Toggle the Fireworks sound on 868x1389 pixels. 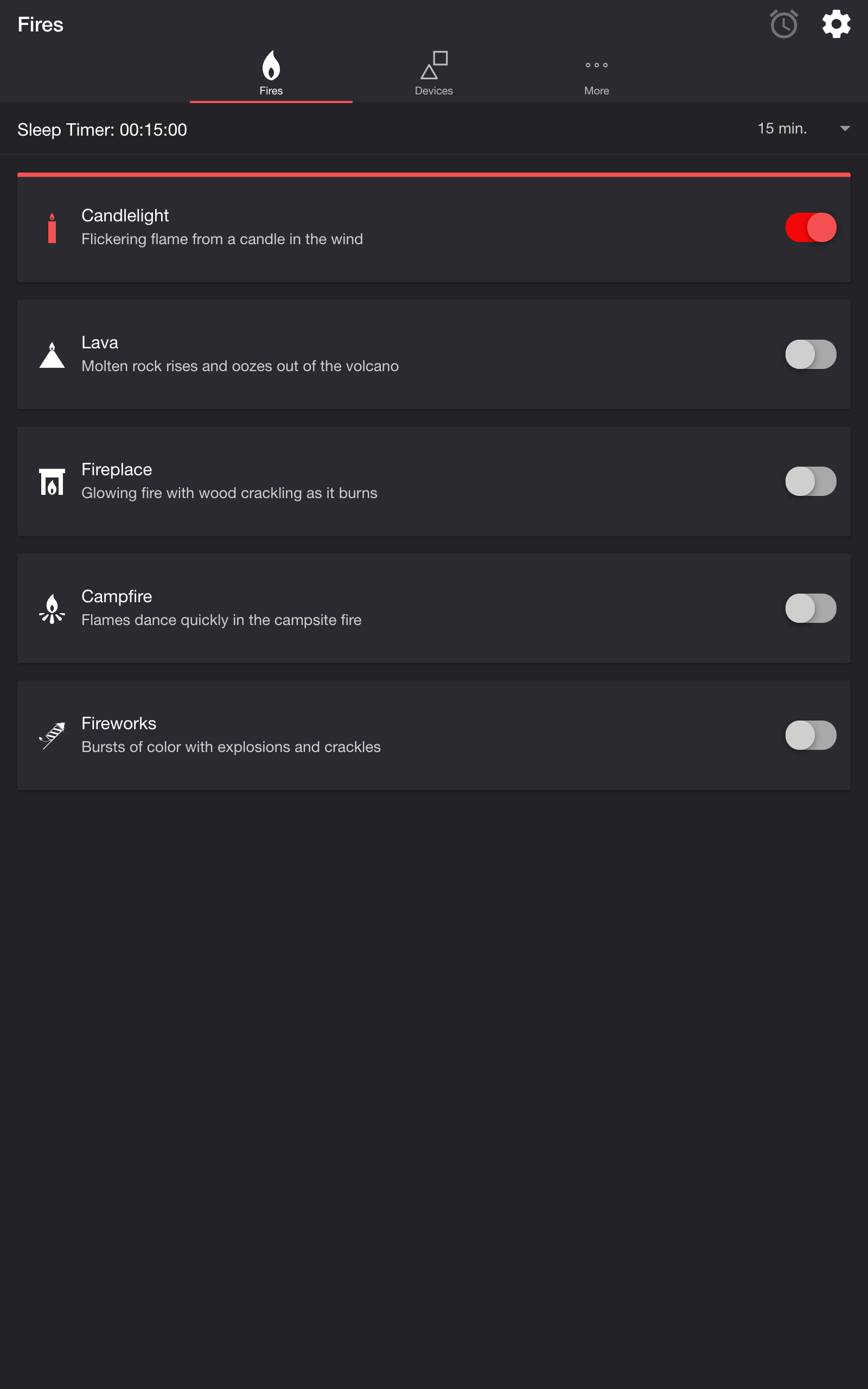pos(811,735)
